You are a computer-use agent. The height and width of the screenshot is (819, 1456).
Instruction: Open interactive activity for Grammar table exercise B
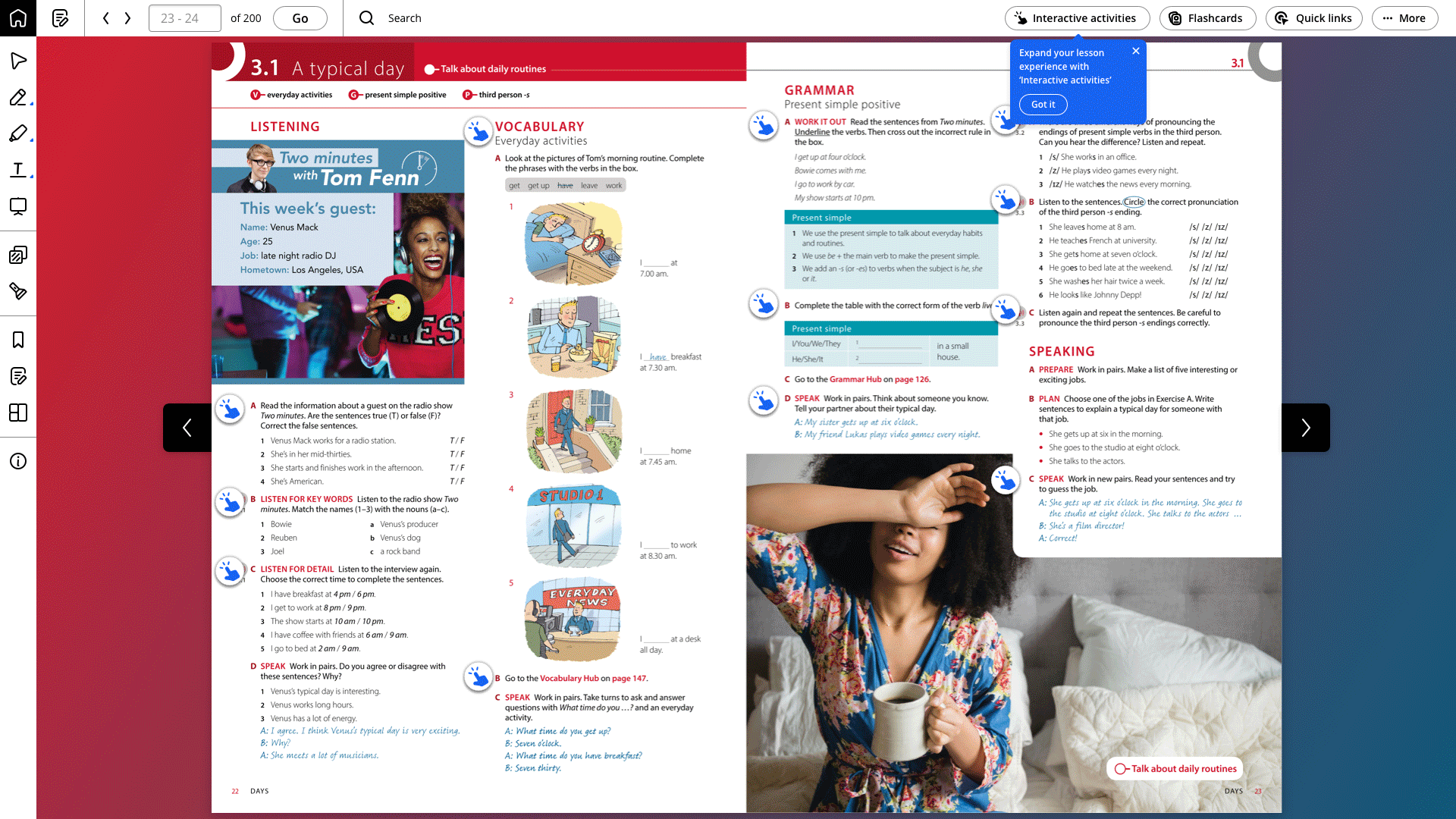click(764, 303)
